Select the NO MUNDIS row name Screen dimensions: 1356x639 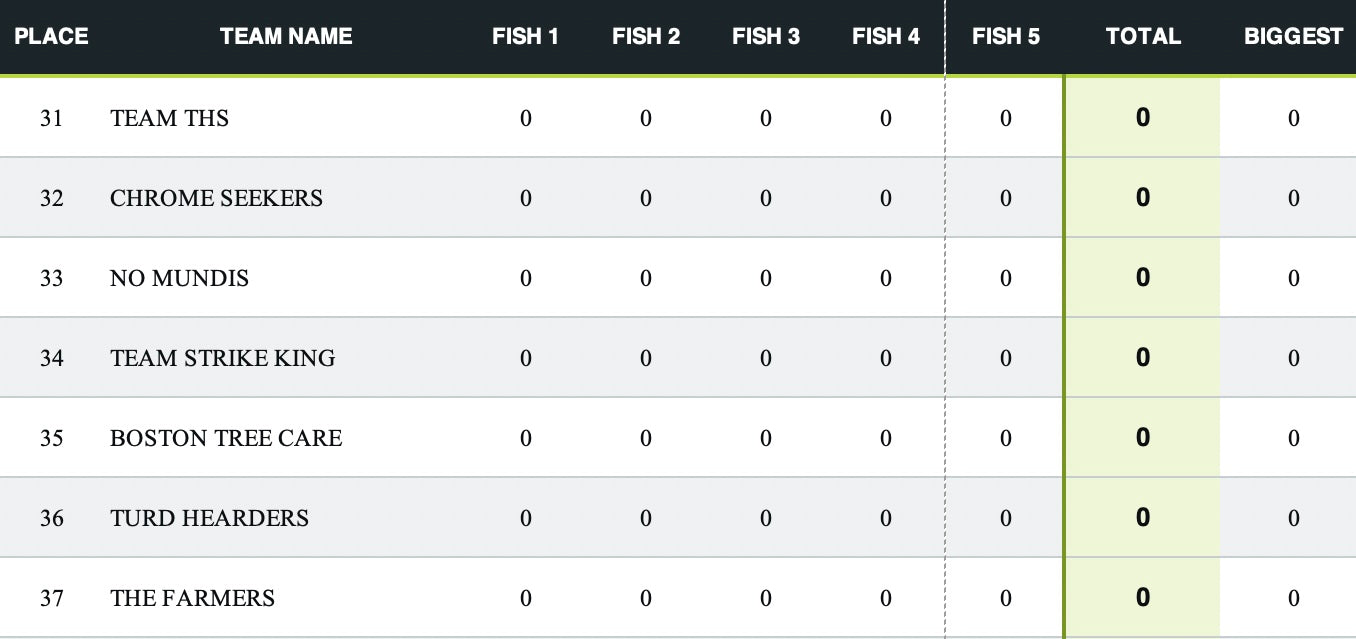pos(179,278)
